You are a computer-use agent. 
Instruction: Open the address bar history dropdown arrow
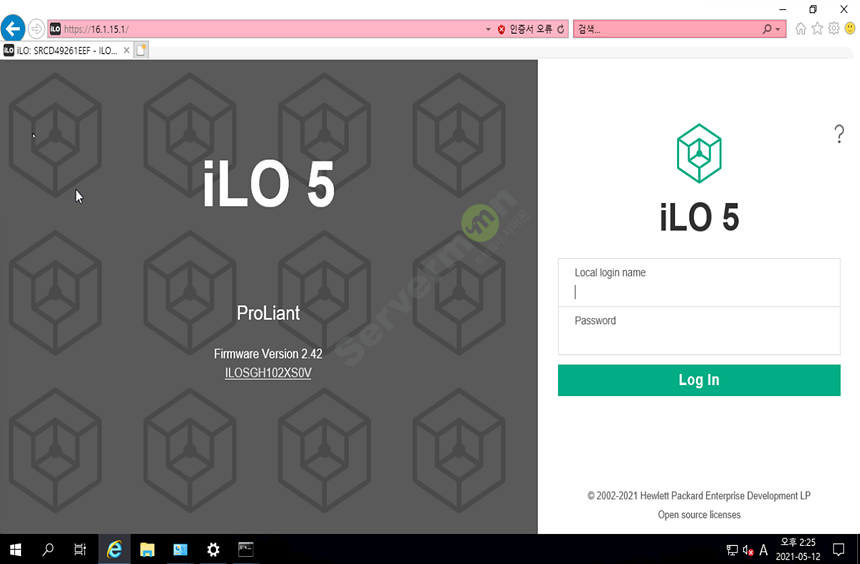point(488,29)
